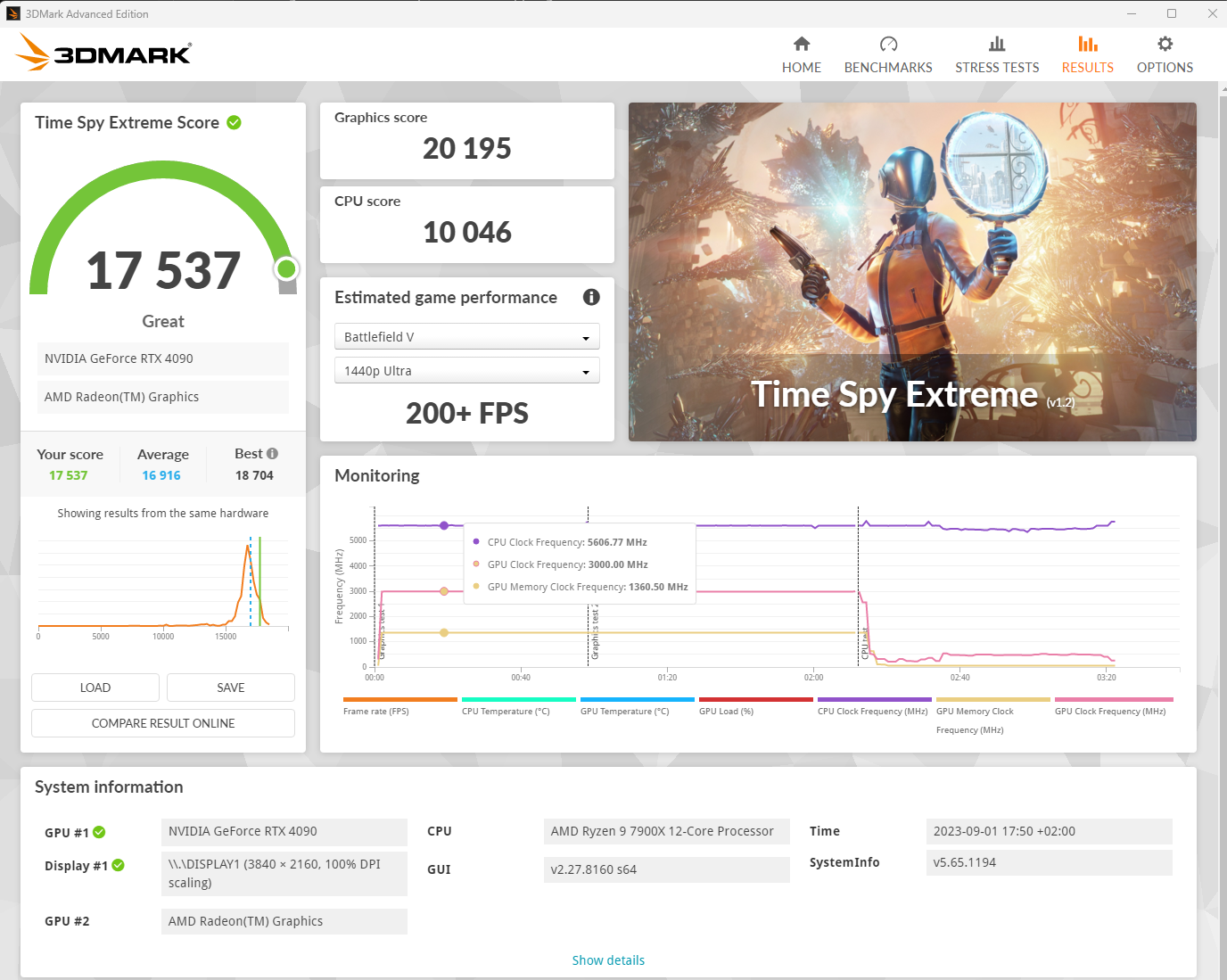Click the Benchmarks gauge icon
Screen dimensions: 1227x980
pos(888,44)
